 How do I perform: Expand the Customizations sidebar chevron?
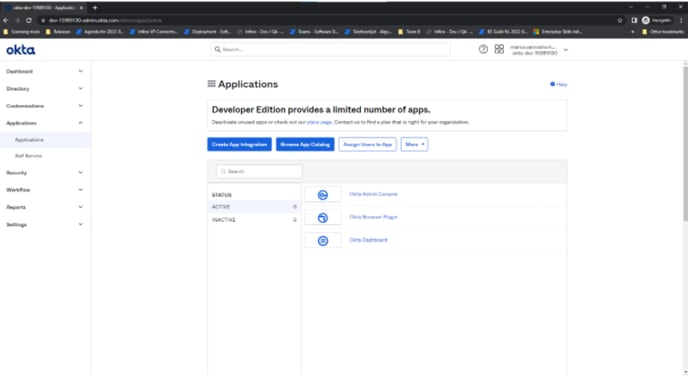click(80, 106)
